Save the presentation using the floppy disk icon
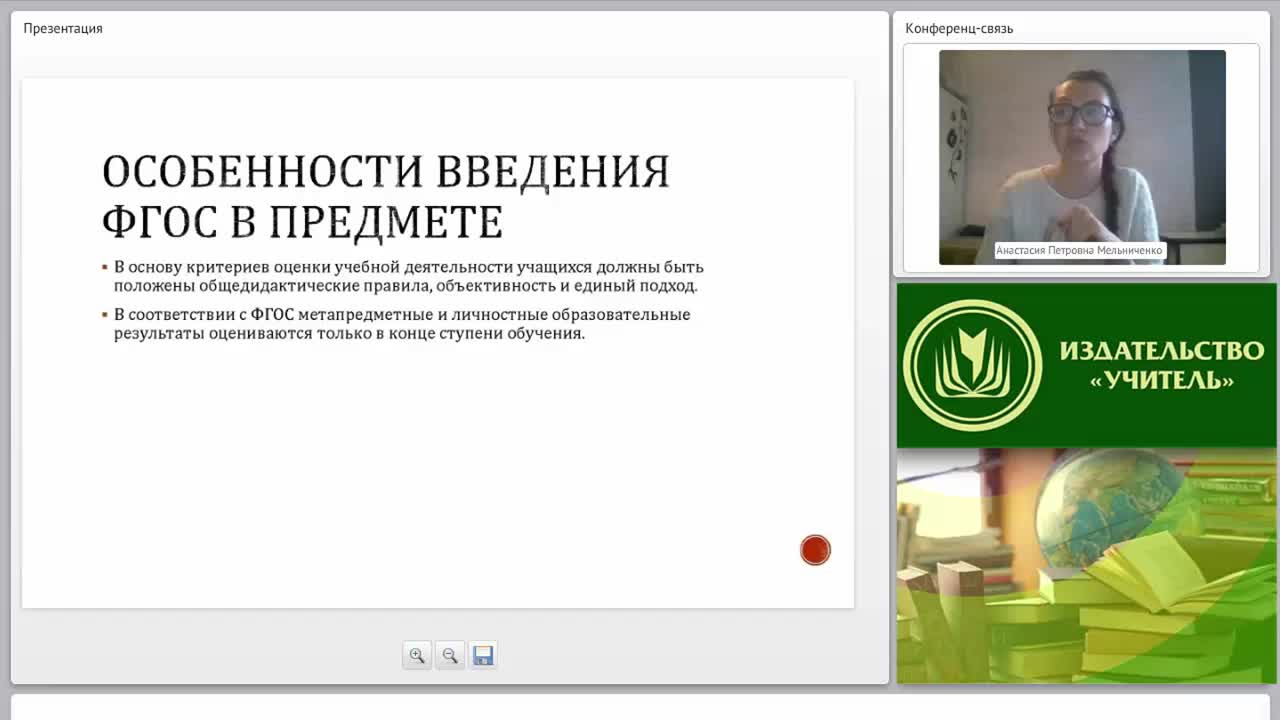The image size is (1280, 720). pos(483,655)
